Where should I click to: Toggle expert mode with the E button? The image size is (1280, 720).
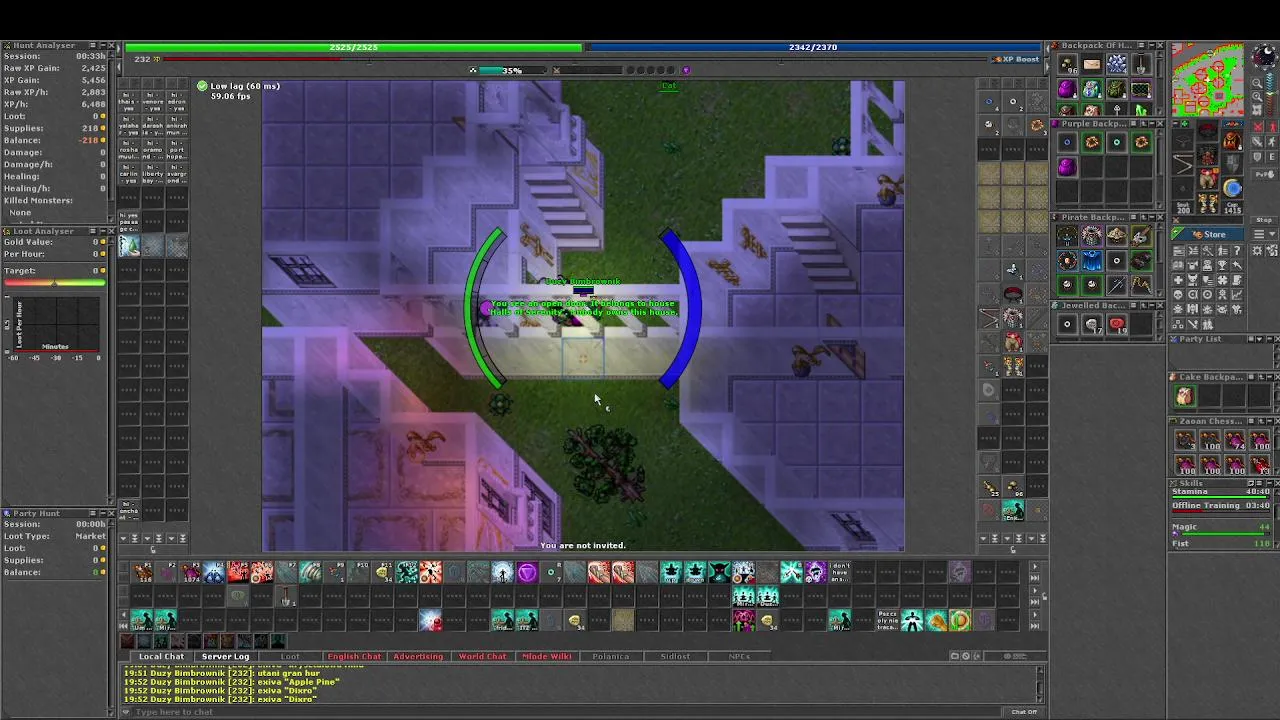[1273, 156]
